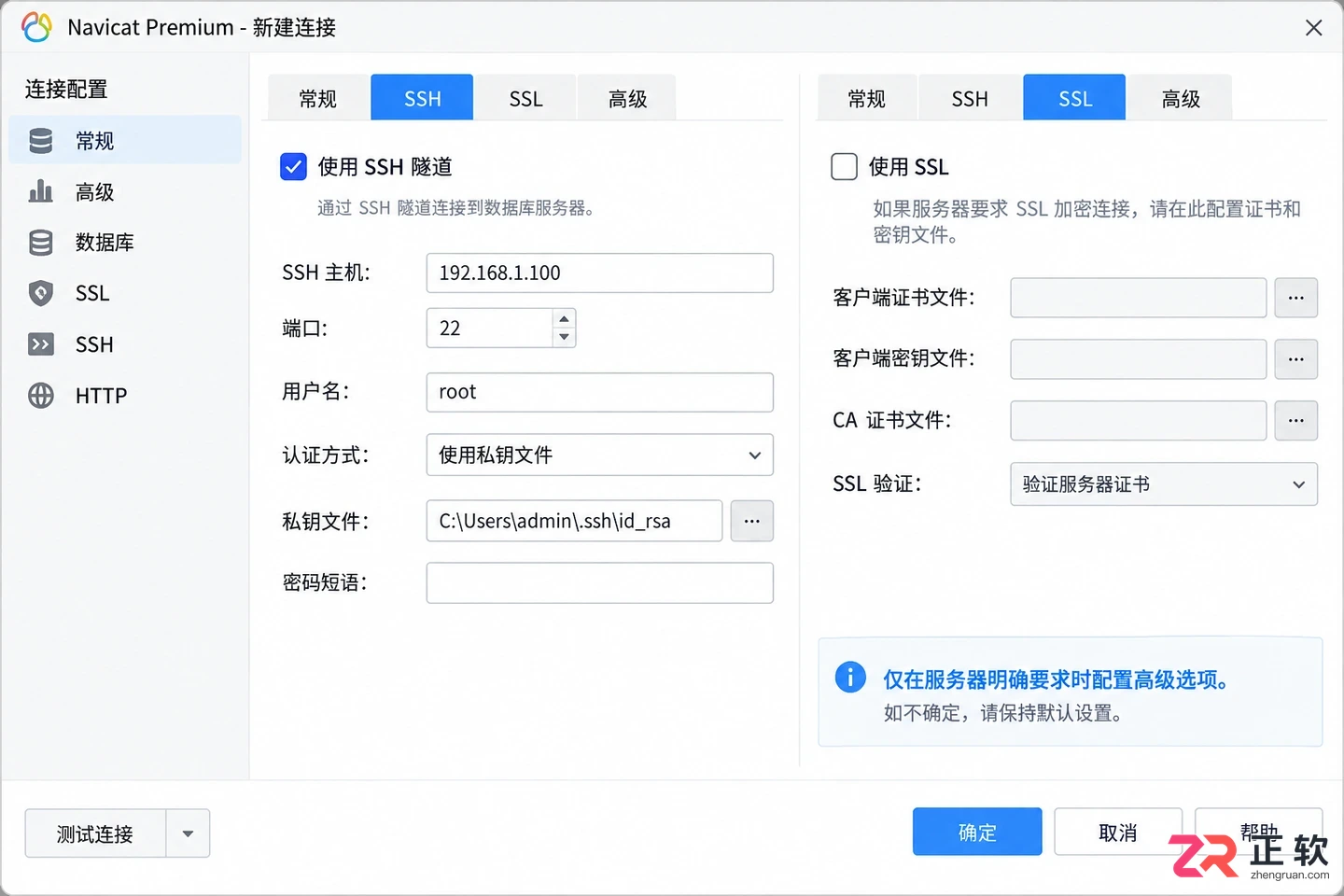1344x896 pixels.
Task: Select 数据库 item in 连接配置 sidebar
Action: [125, 243]
